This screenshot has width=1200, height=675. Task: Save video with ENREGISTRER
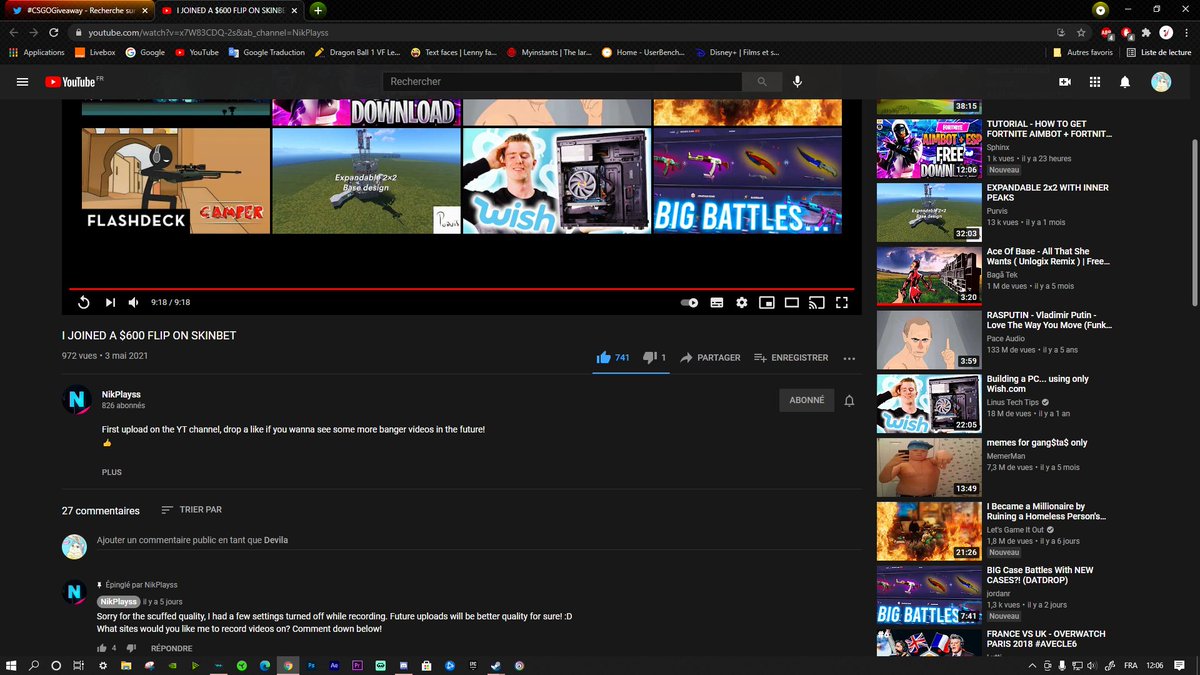[790, 357]
